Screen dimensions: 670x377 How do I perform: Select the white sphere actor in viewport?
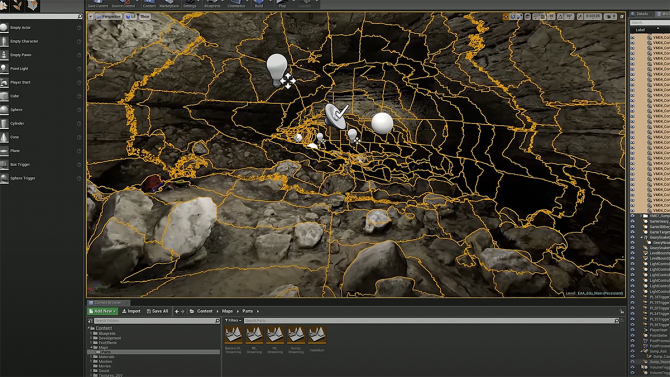pos(382,123)
